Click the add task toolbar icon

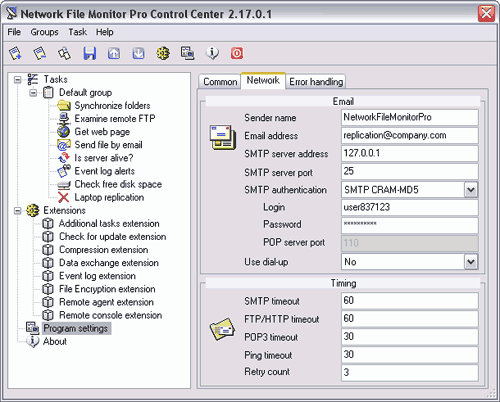(x=15, y=53)
